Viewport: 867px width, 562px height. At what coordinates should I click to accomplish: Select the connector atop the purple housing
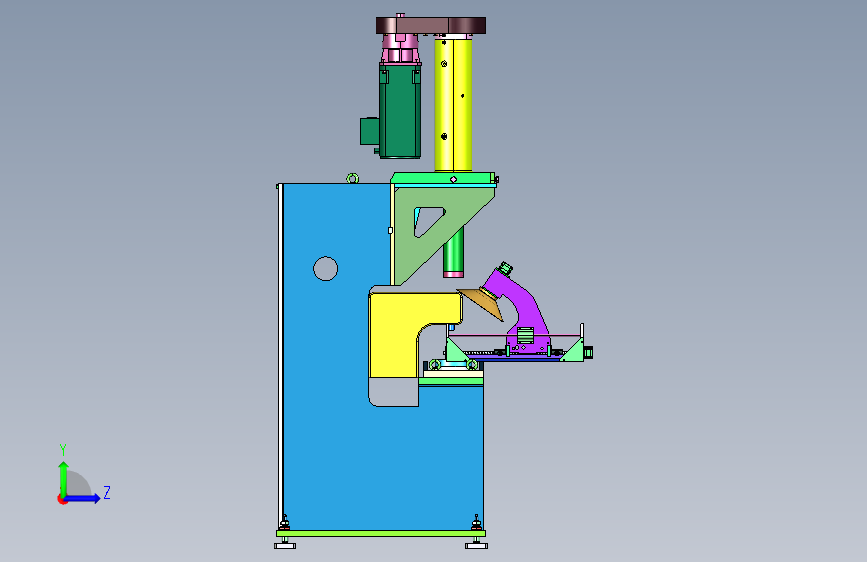[x=505, y=269]
